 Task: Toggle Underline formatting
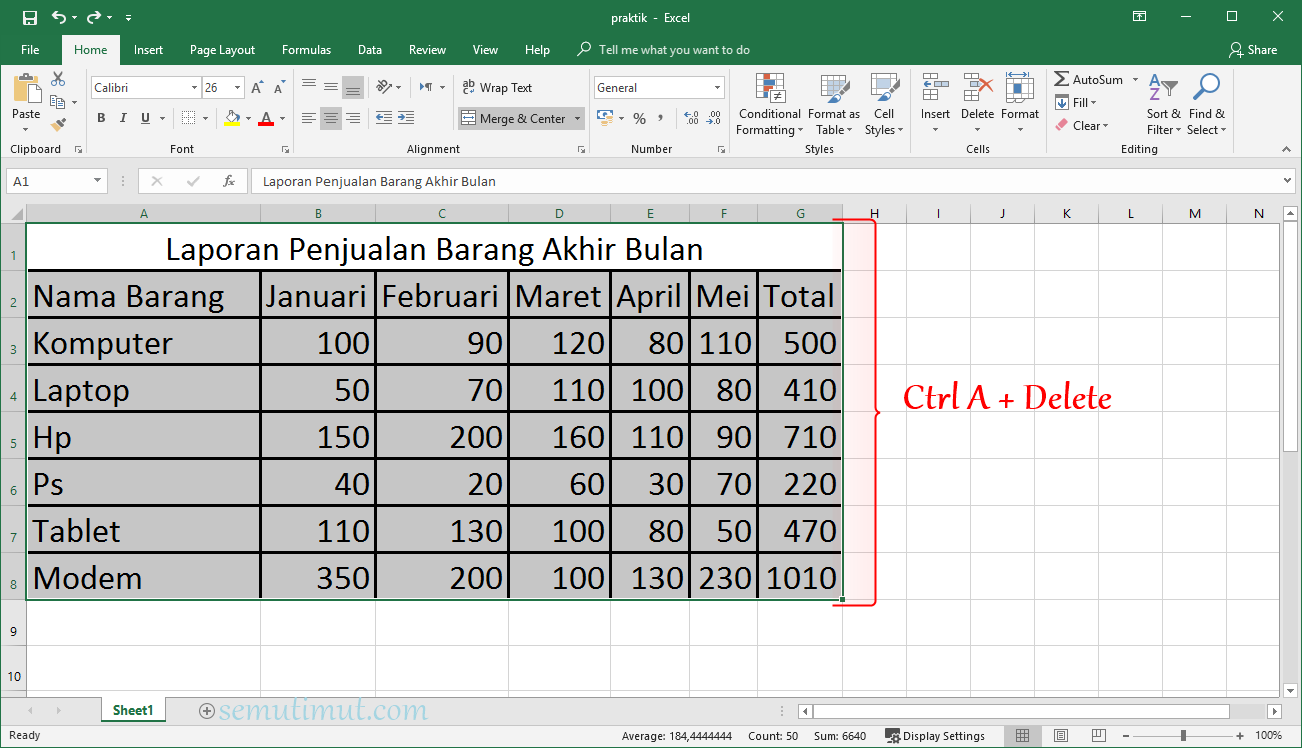[146, 118]
